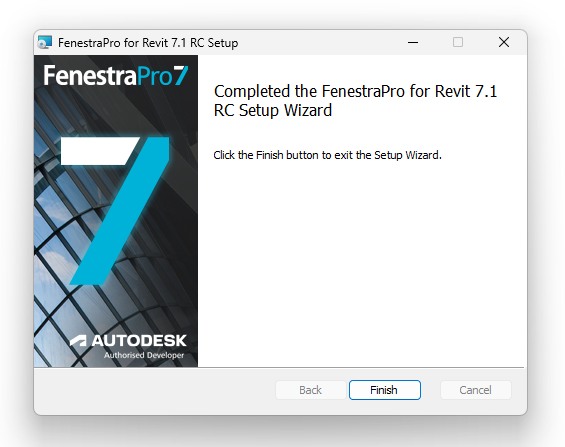Click the installer icon in title bar

click(45, 42)
